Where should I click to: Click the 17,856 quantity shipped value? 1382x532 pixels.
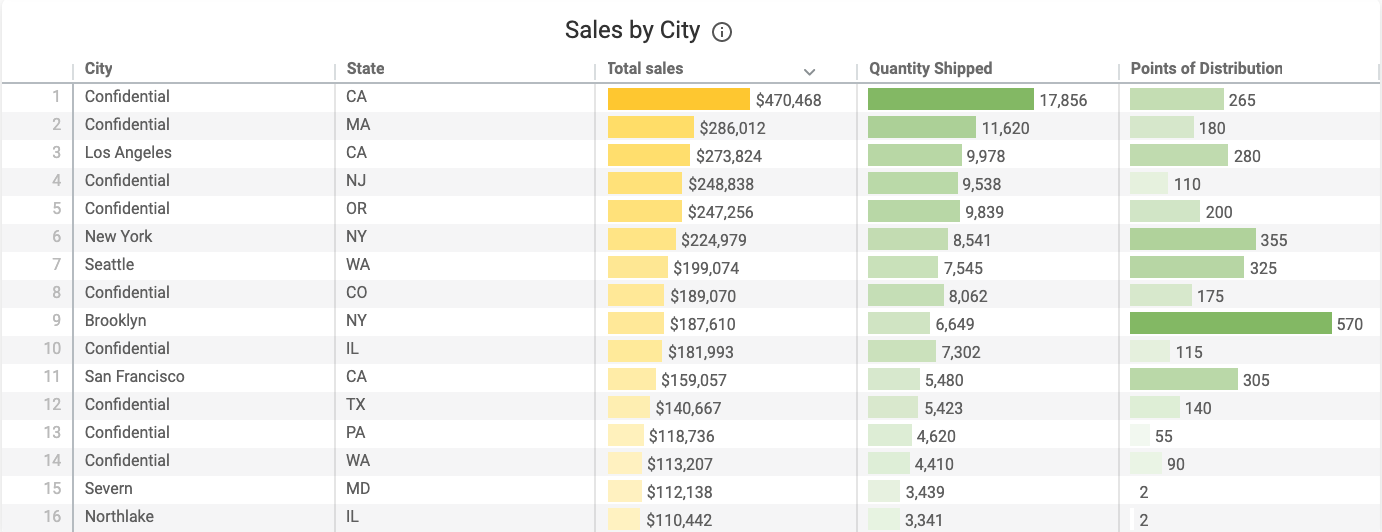click(x=1063, y=100)
